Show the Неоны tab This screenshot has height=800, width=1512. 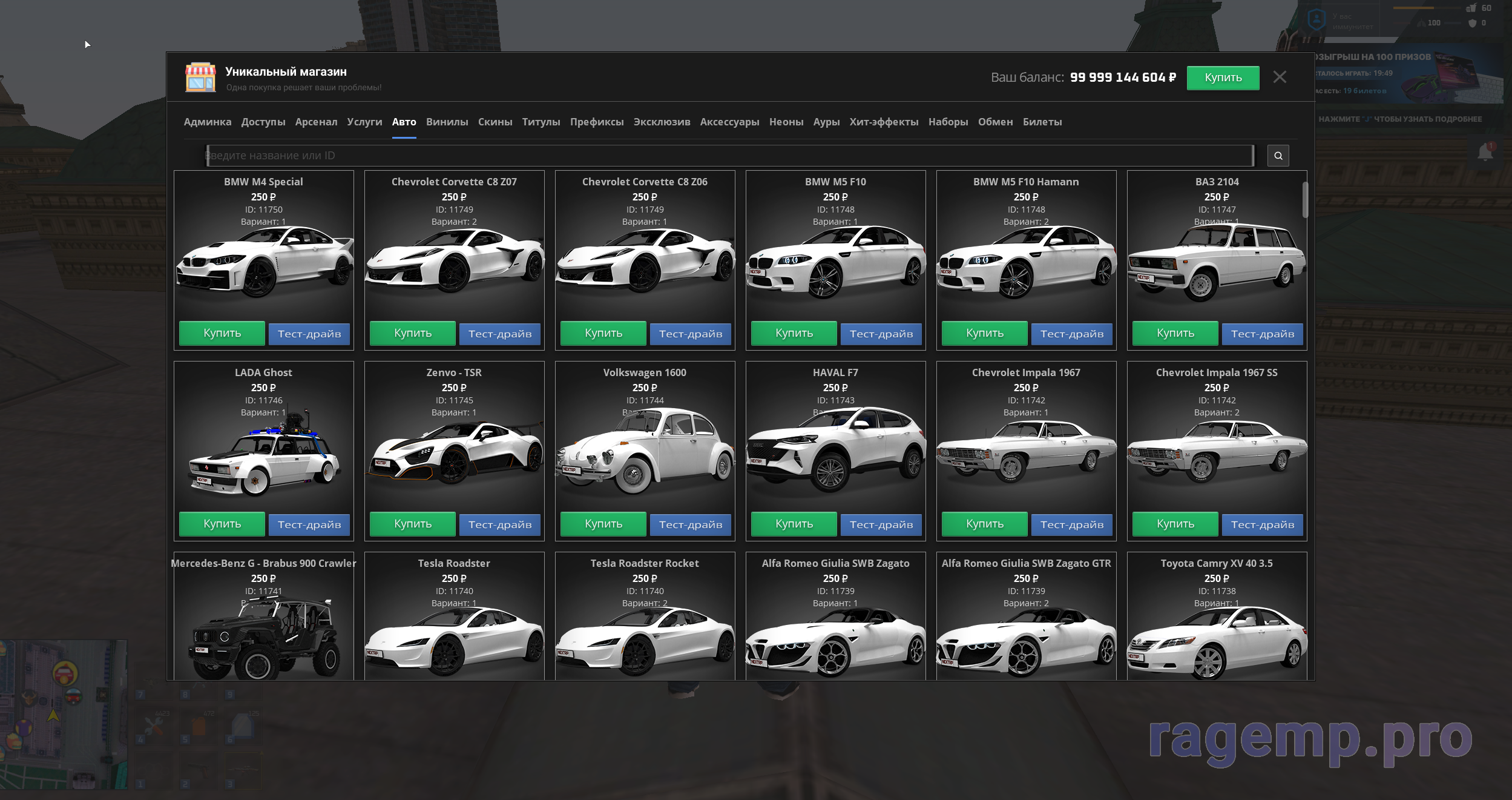786,122
